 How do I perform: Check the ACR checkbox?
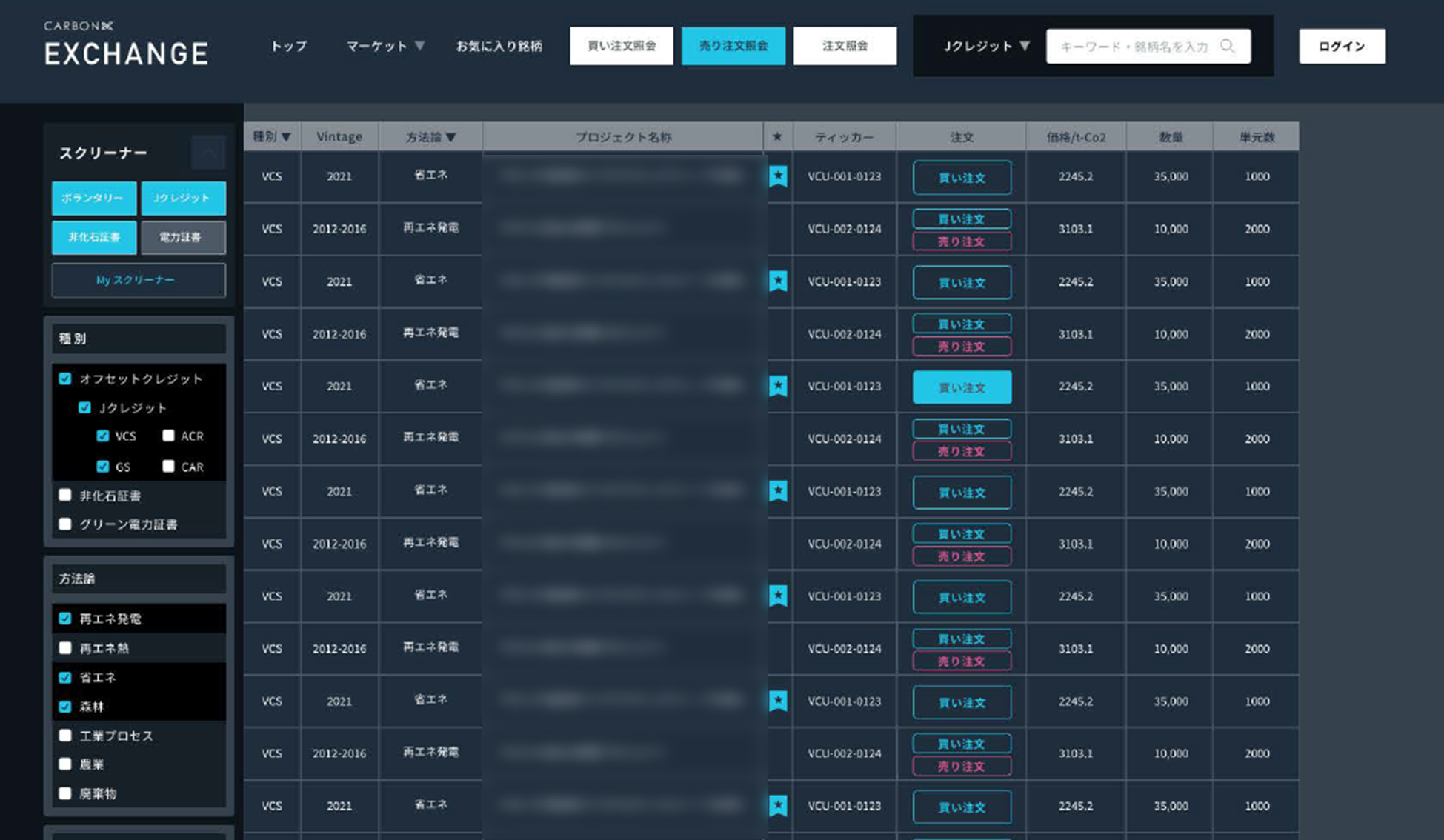pyautogui.click(x=168, y=436)
